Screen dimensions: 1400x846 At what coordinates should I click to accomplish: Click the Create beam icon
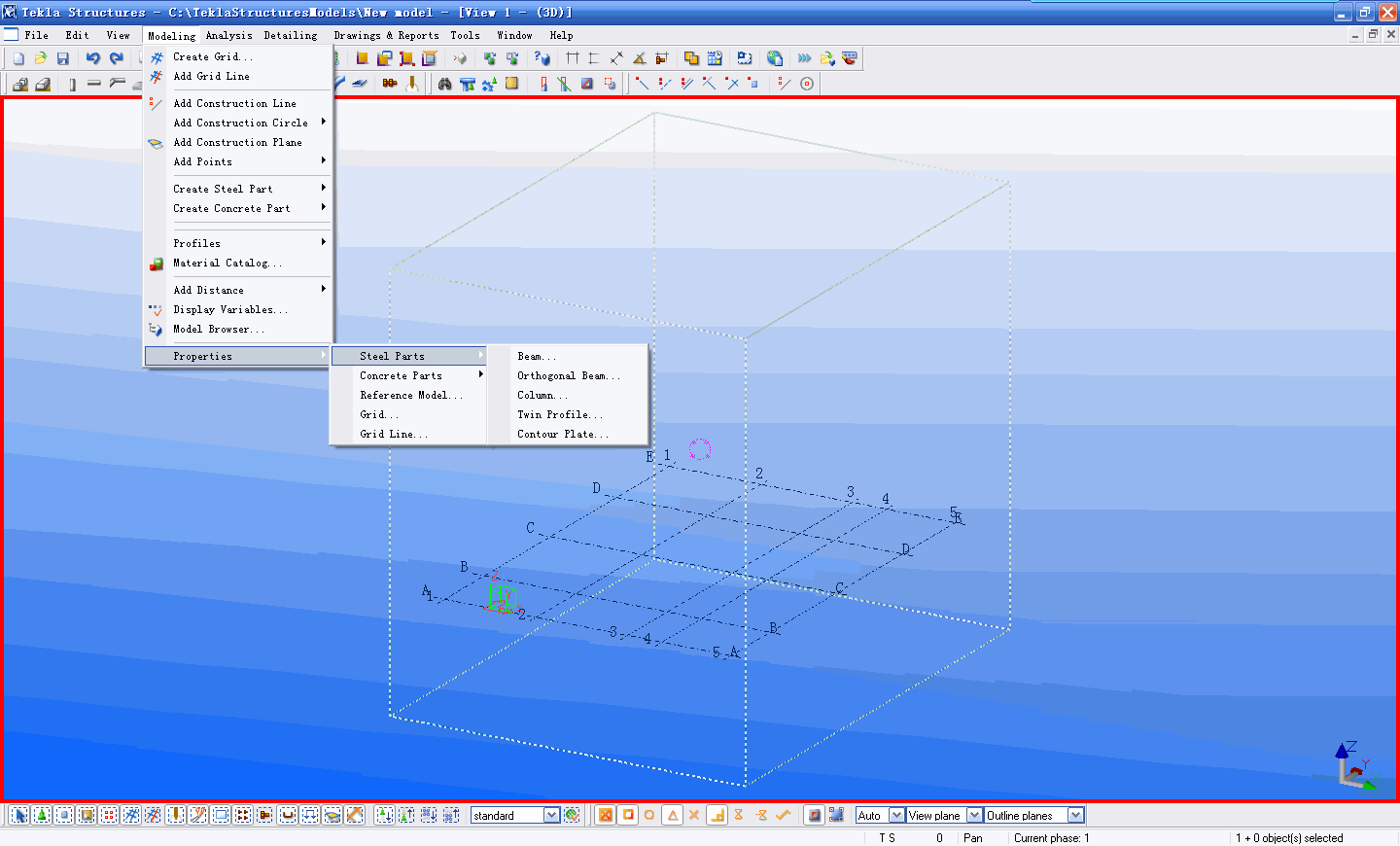coord(94,84)
